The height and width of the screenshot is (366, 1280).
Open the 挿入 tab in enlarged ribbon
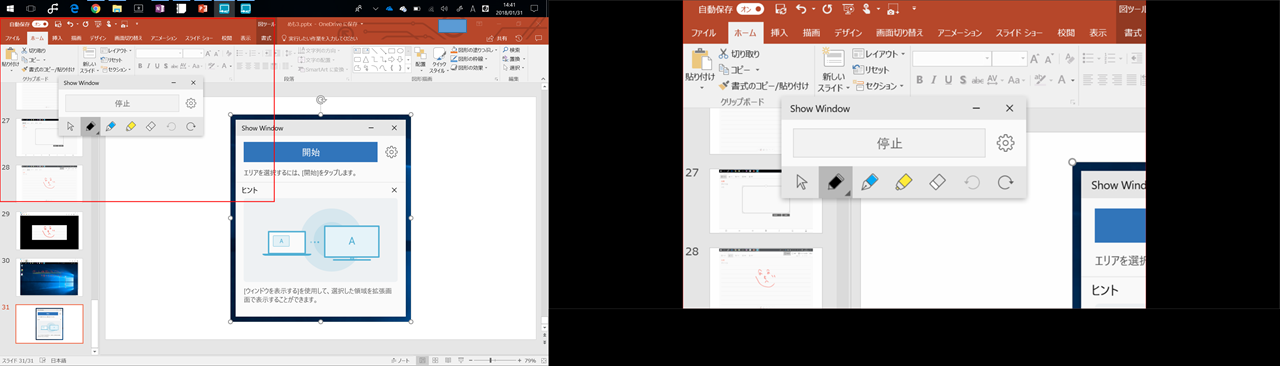click(779, 33)
